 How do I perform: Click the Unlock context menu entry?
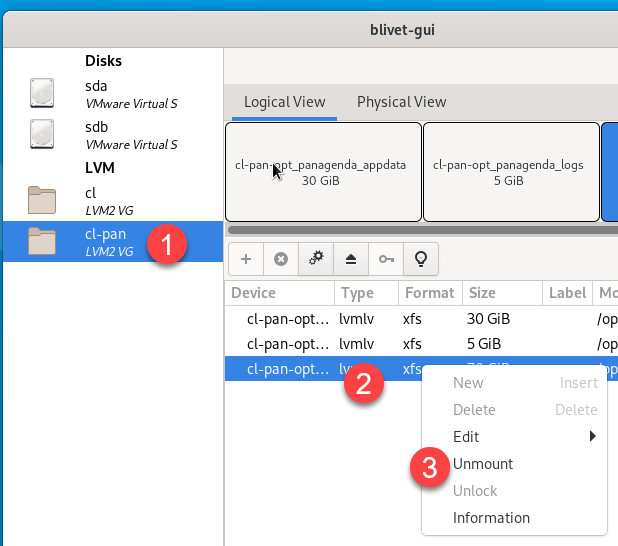click(514, 491)
